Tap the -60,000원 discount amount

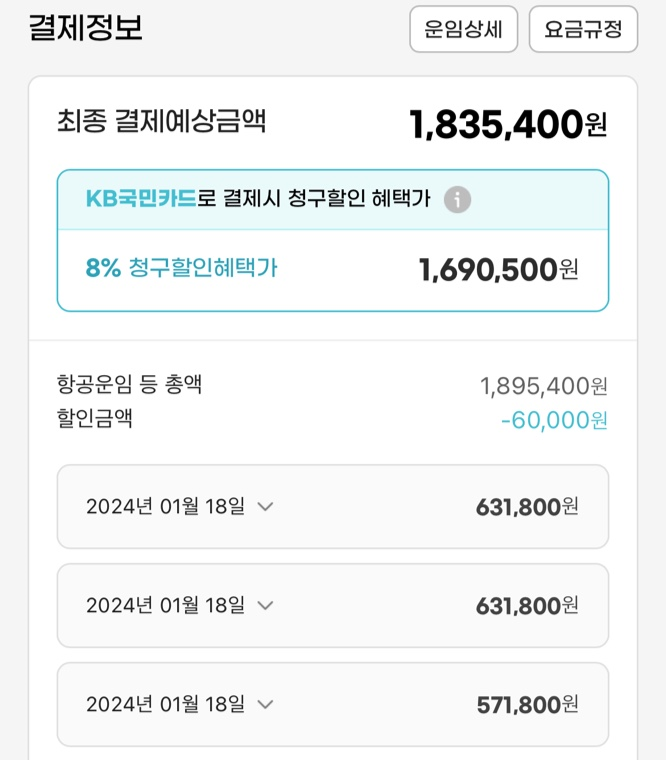553,420
